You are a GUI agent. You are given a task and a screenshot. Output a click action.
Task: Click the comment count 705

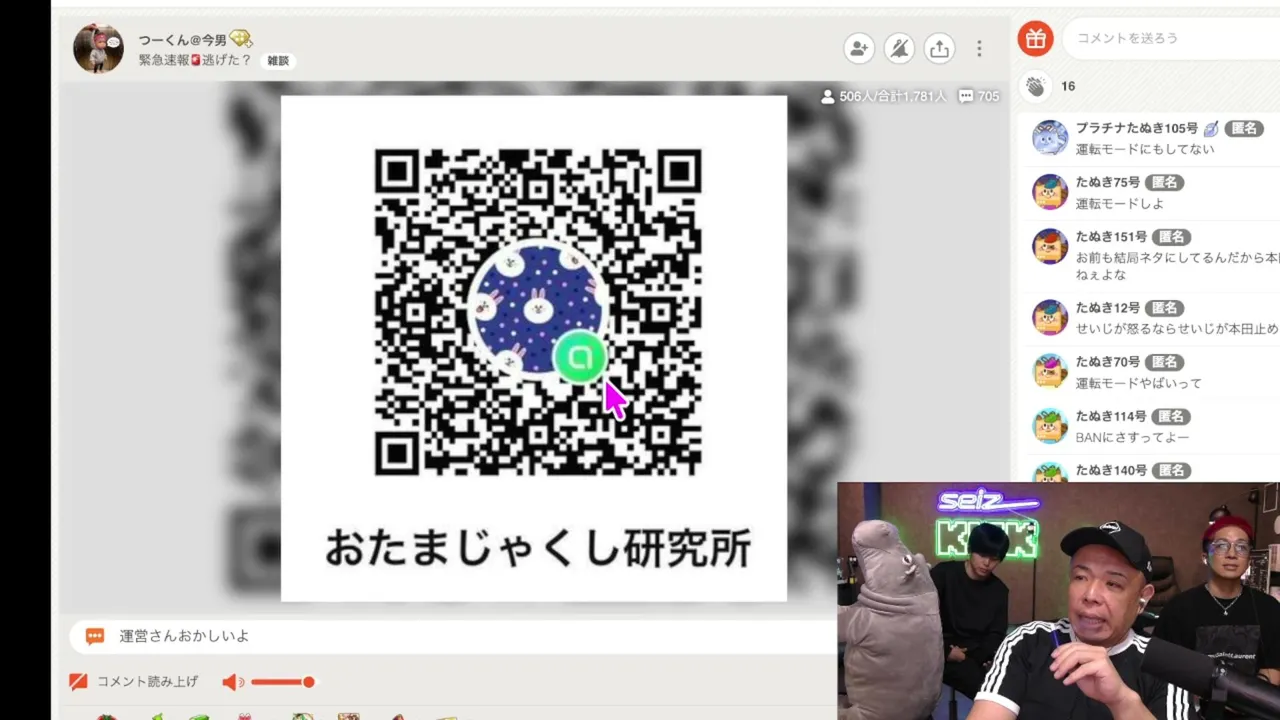[x=988, y=97]
